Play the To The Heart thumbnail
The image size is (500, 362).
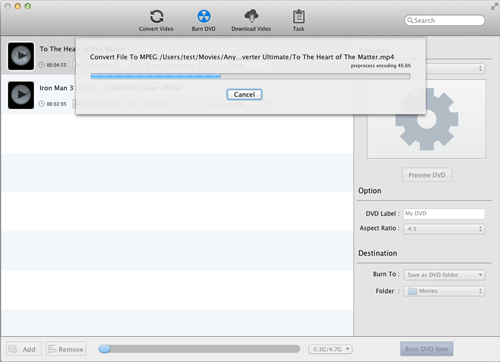tap(21, 56)
